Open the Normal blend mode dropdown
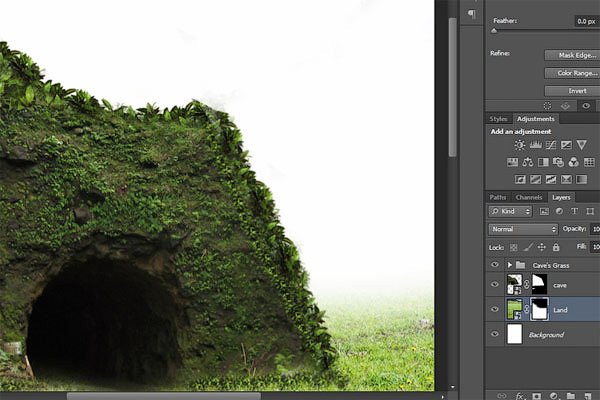600x400 pixels. tap(523, 229)
